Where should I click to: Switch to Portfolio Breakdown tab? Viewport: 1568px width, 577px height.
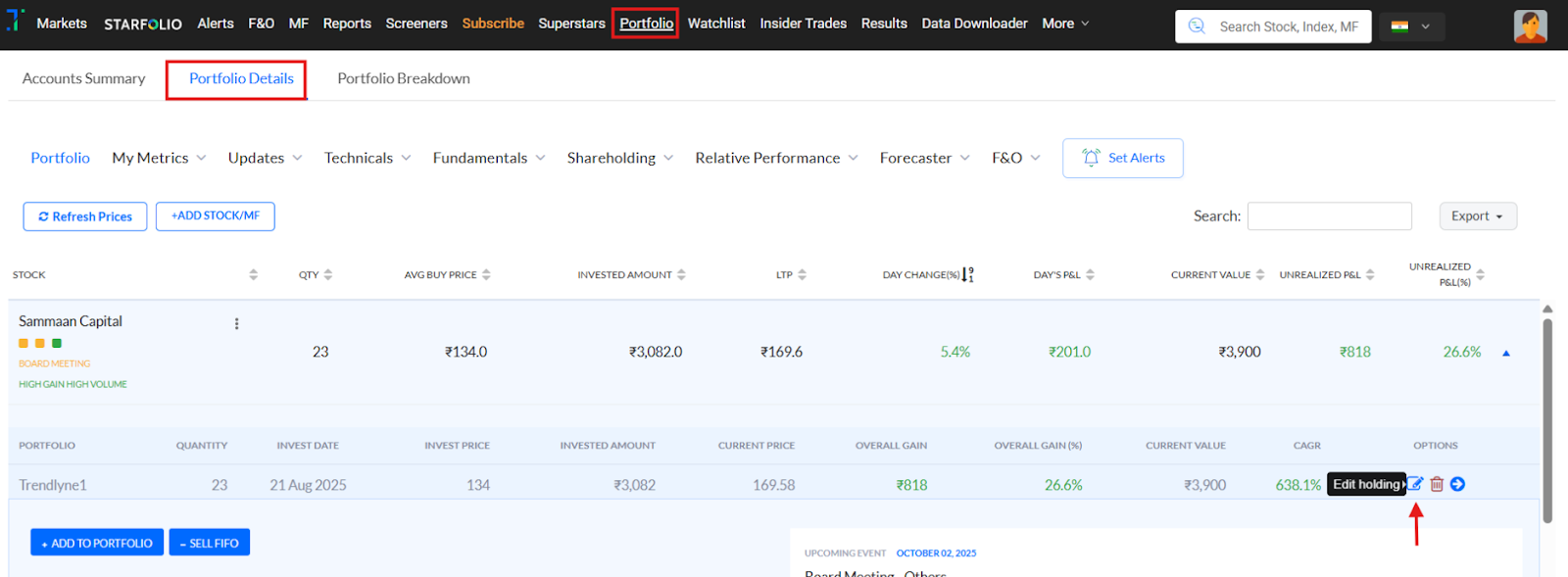click(404, 78)
